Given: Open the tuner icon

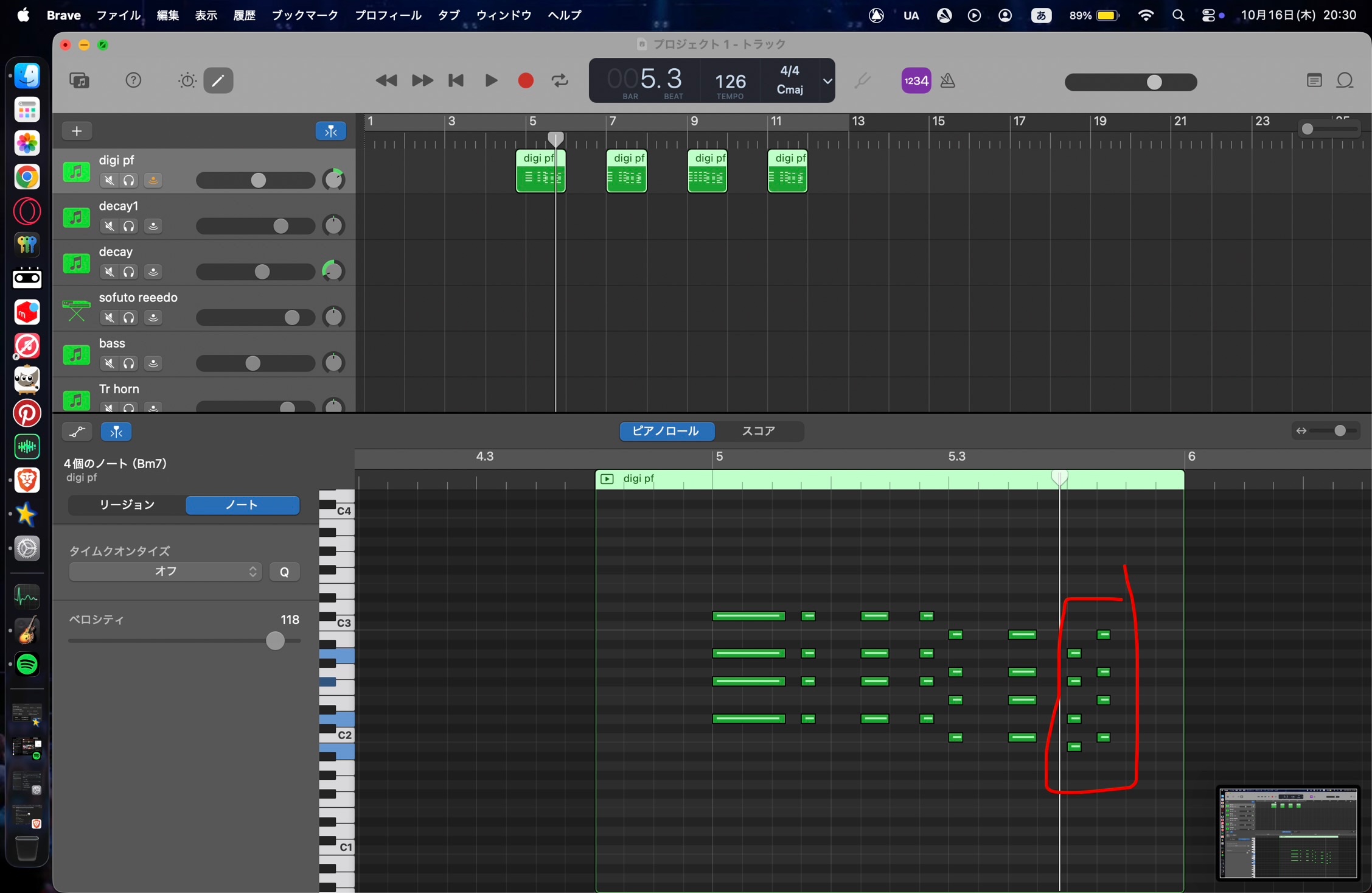Looking at the screenshot, I should (862, 80).
